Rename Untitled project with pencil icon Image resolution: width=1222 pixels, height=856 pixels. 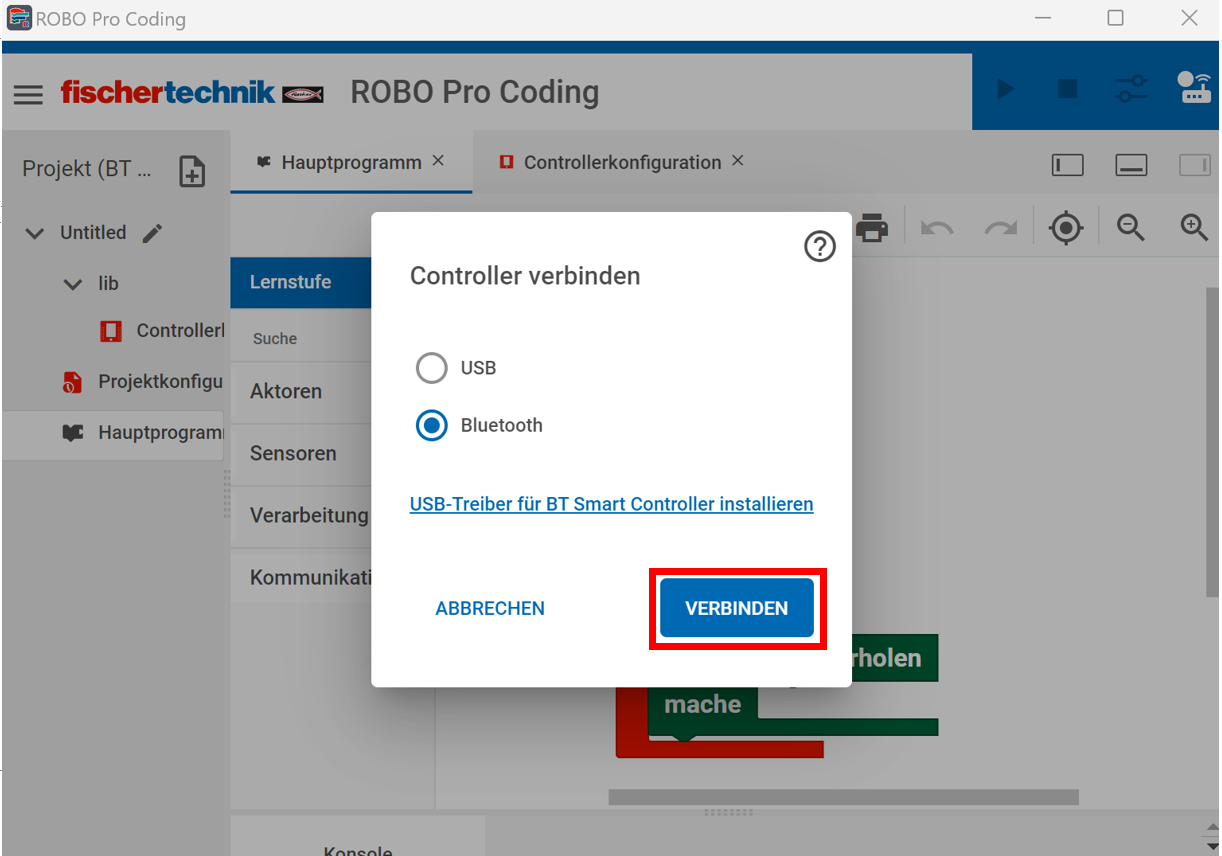pyautogui.click(x=152, y=233)
